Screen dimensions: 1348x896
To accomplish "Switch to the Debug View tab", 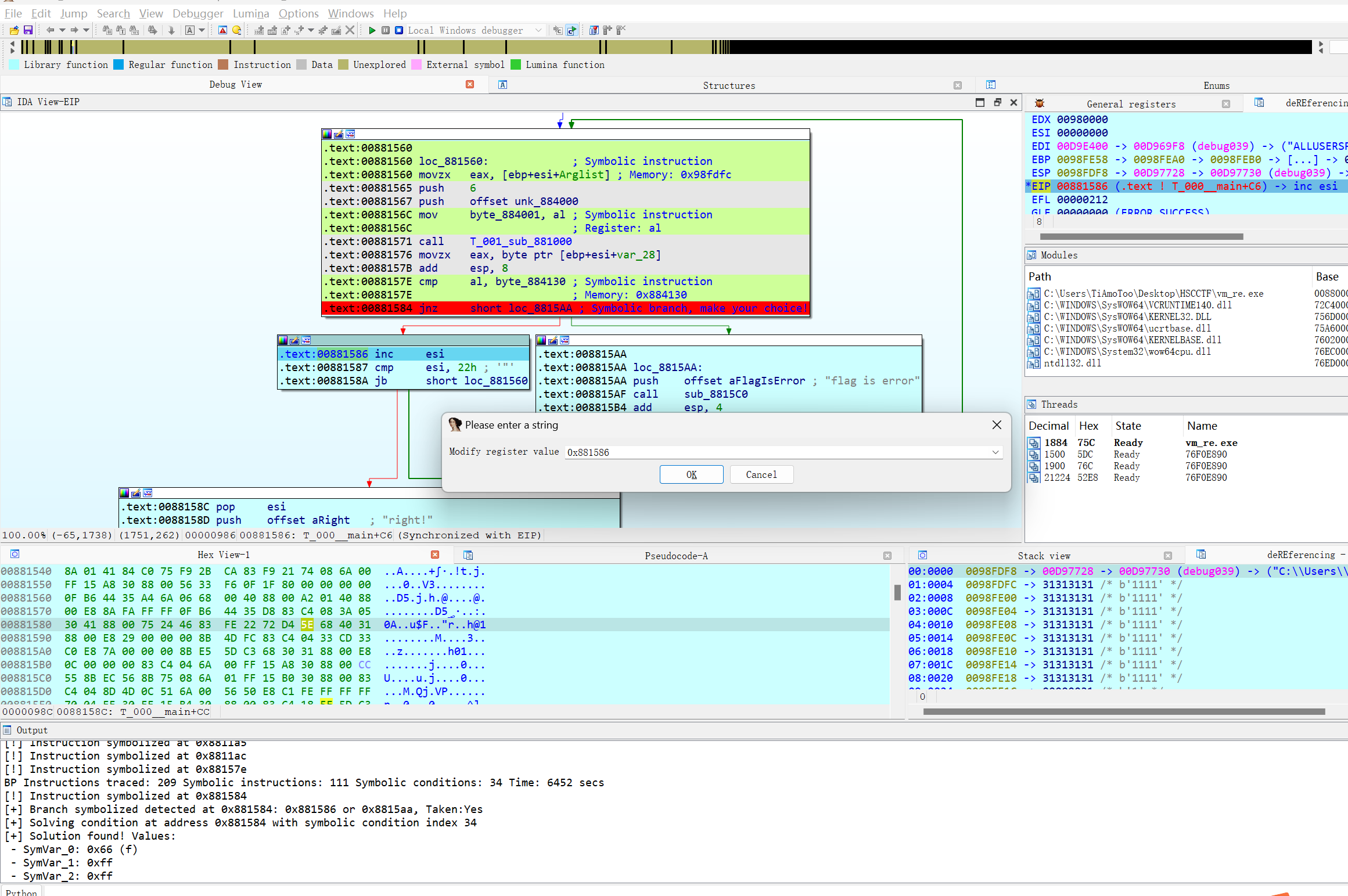I will click(235, 84).
